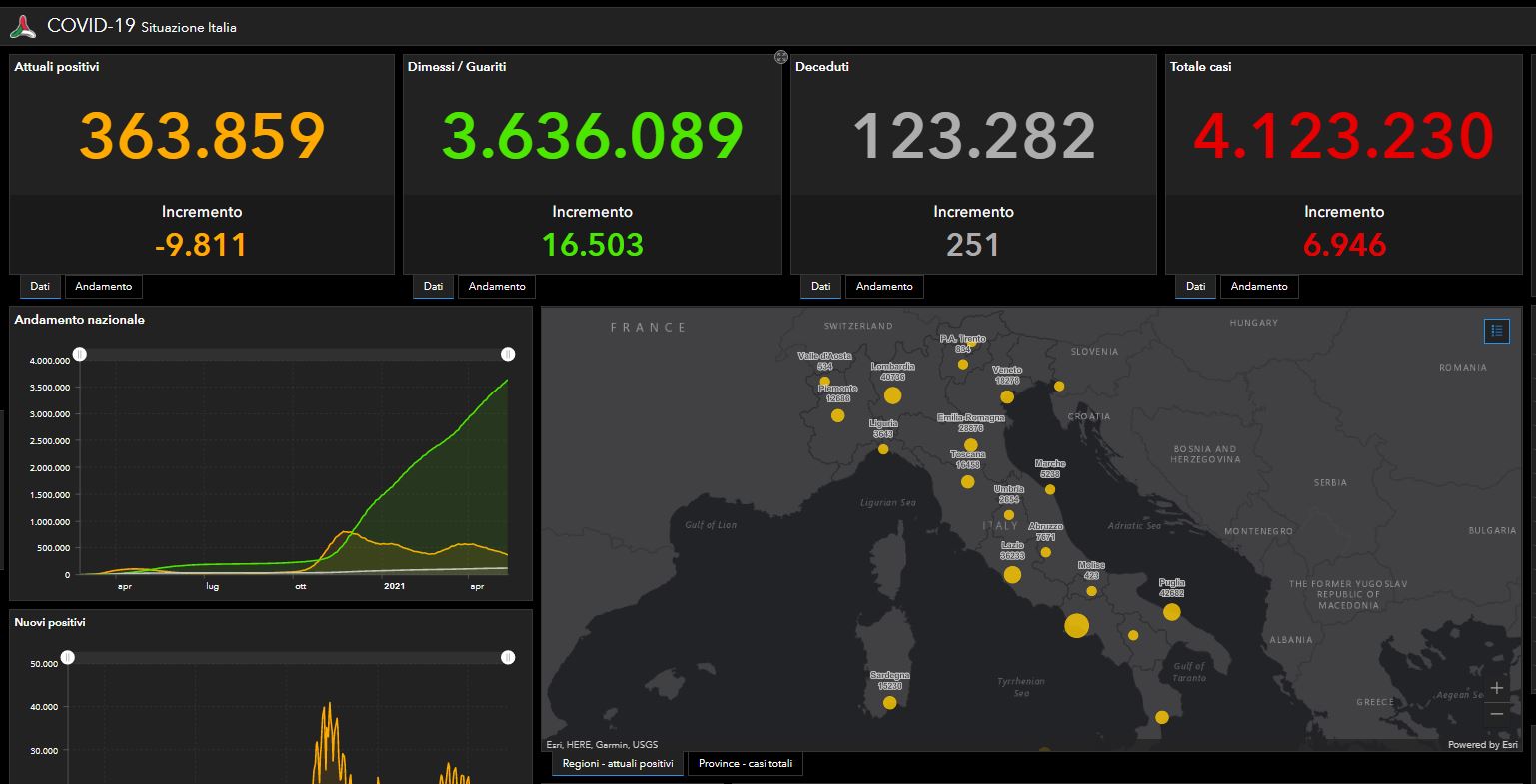Viewport: 1536px width, 784px height.
Task: Select the Veneto marker on the map
Action: click(x=1007, y=397)
